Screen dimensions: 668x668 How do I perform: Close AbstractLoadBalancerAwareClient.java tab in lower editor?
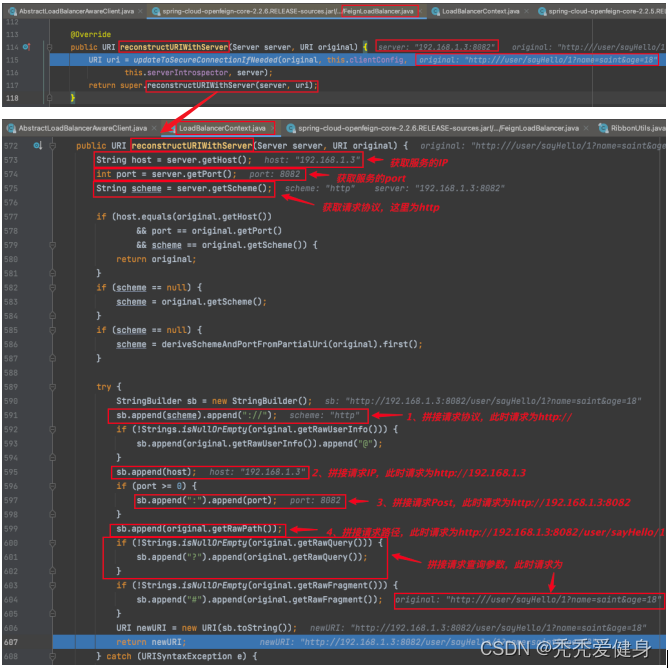[x=154, y=128]
